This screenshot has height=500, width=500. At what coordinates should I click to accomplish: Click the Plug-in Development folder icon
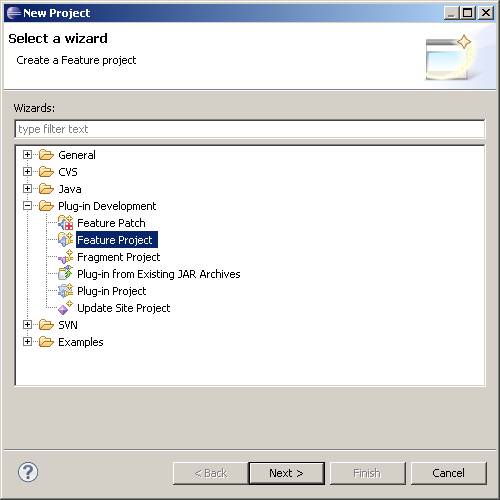tap(46, 206)
